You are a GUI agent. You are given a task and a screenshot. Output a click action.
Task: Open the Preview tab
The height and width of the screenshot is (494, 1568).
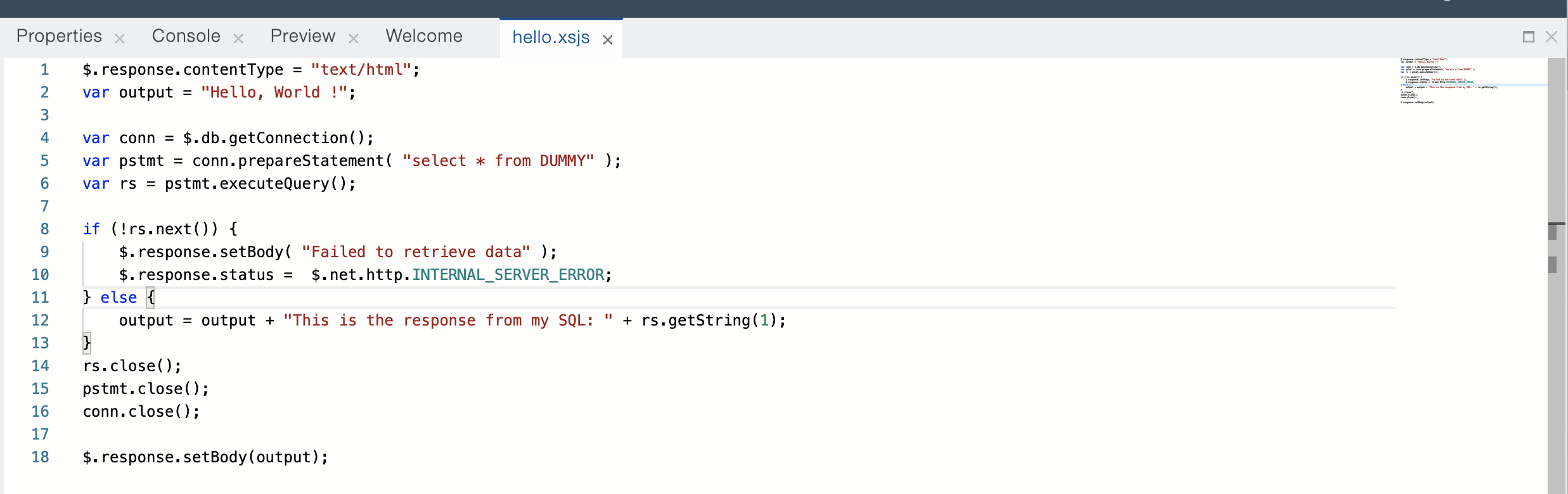tap(303, 36)
